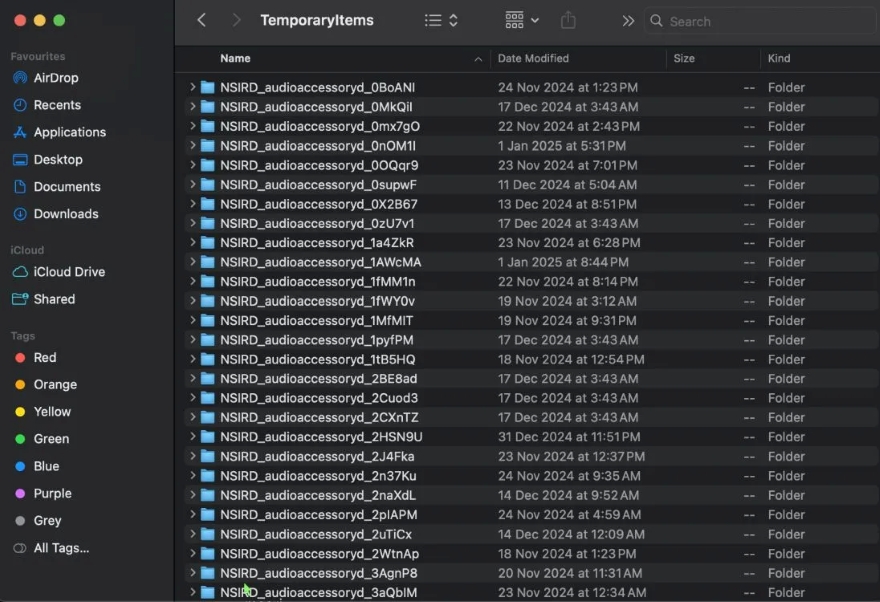Expand the NSIRD_audioaccessoryd_1AWcMA folder
The height and width of the screenshot is (602, 880).
192,263
